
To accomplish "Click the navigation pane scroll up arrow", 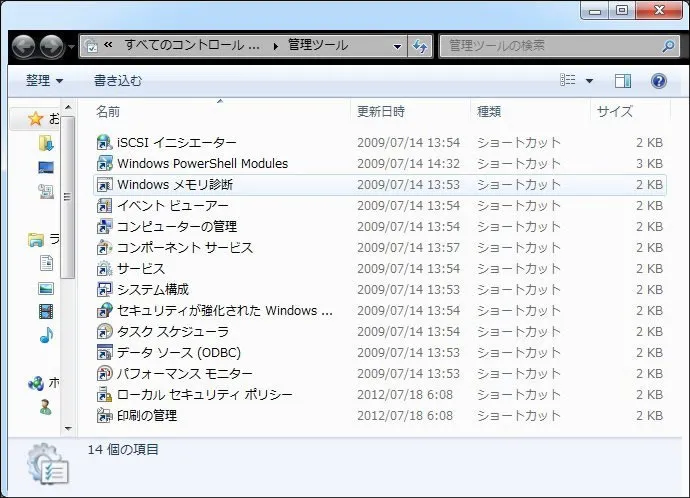I will coord(68,107).
